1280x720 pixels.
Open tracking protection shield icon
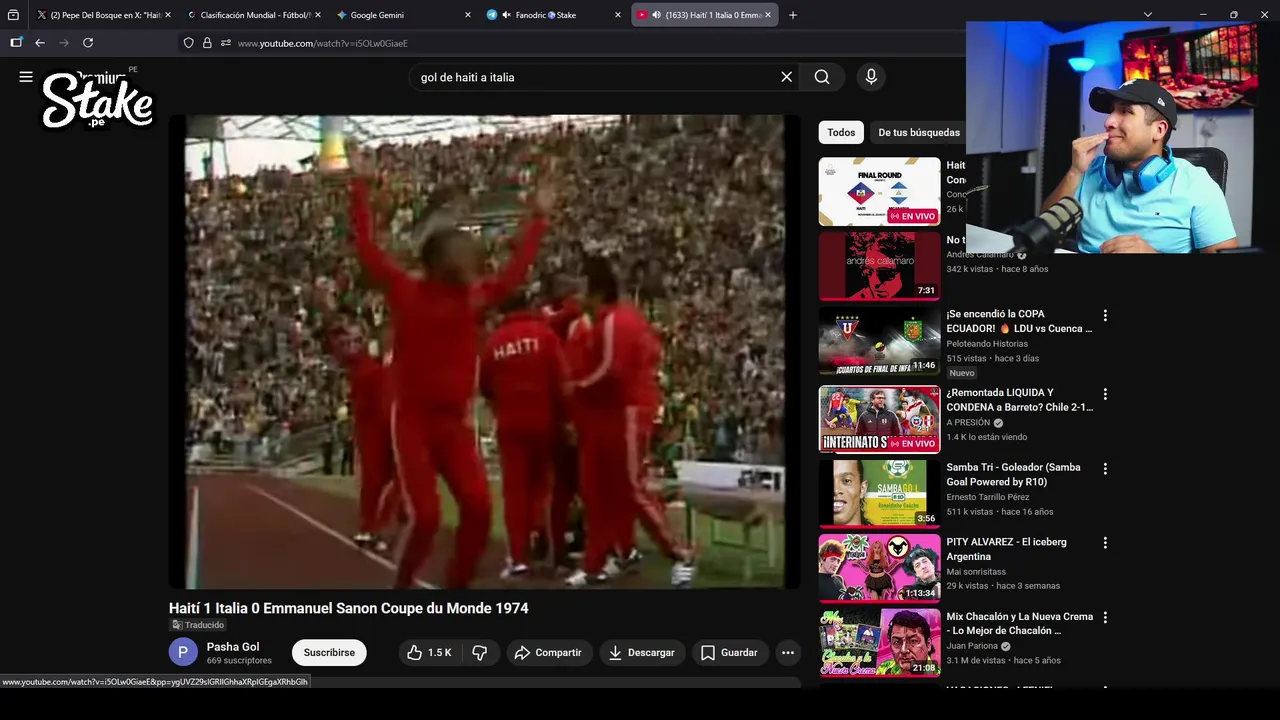pyautogui.click(x=188, y=43)
